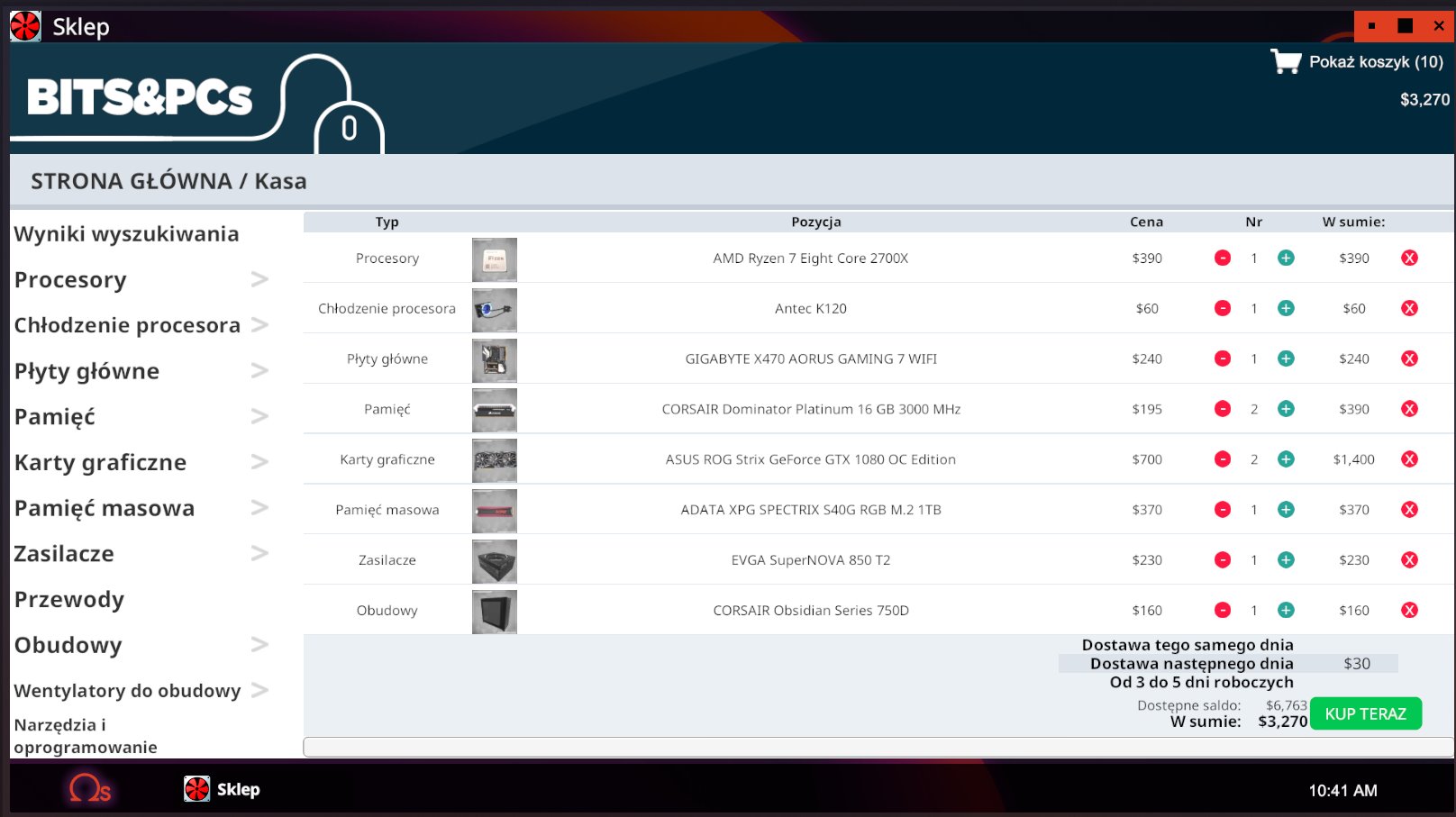Remove ADATA XPG SPECTRIX S40G from cart

click(1410, 511)
